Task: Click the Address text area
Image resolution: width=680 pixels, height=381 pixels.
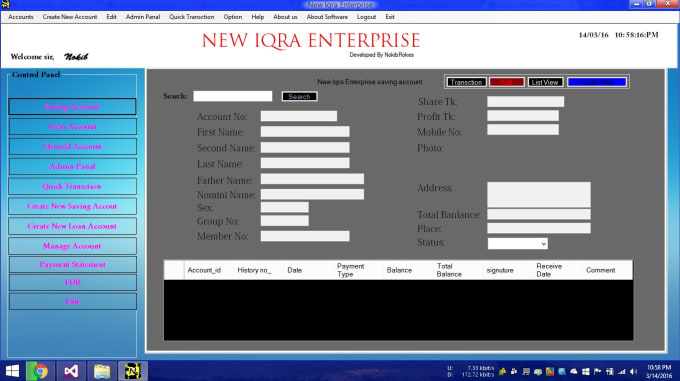Action: coord(539,195)
